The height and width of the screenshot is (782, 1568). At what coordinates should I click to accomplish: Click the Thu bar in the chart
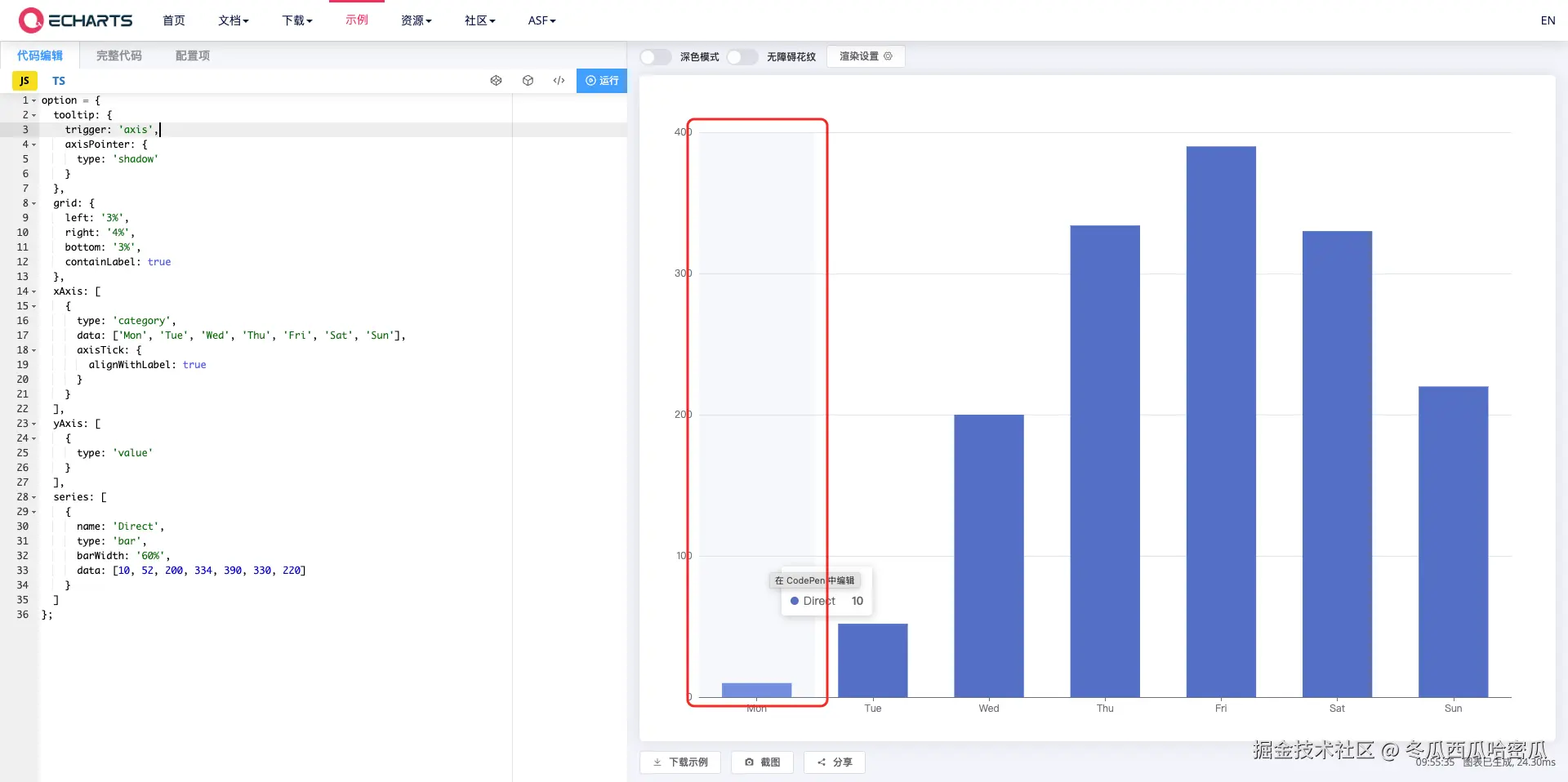tap(1105, 461)
